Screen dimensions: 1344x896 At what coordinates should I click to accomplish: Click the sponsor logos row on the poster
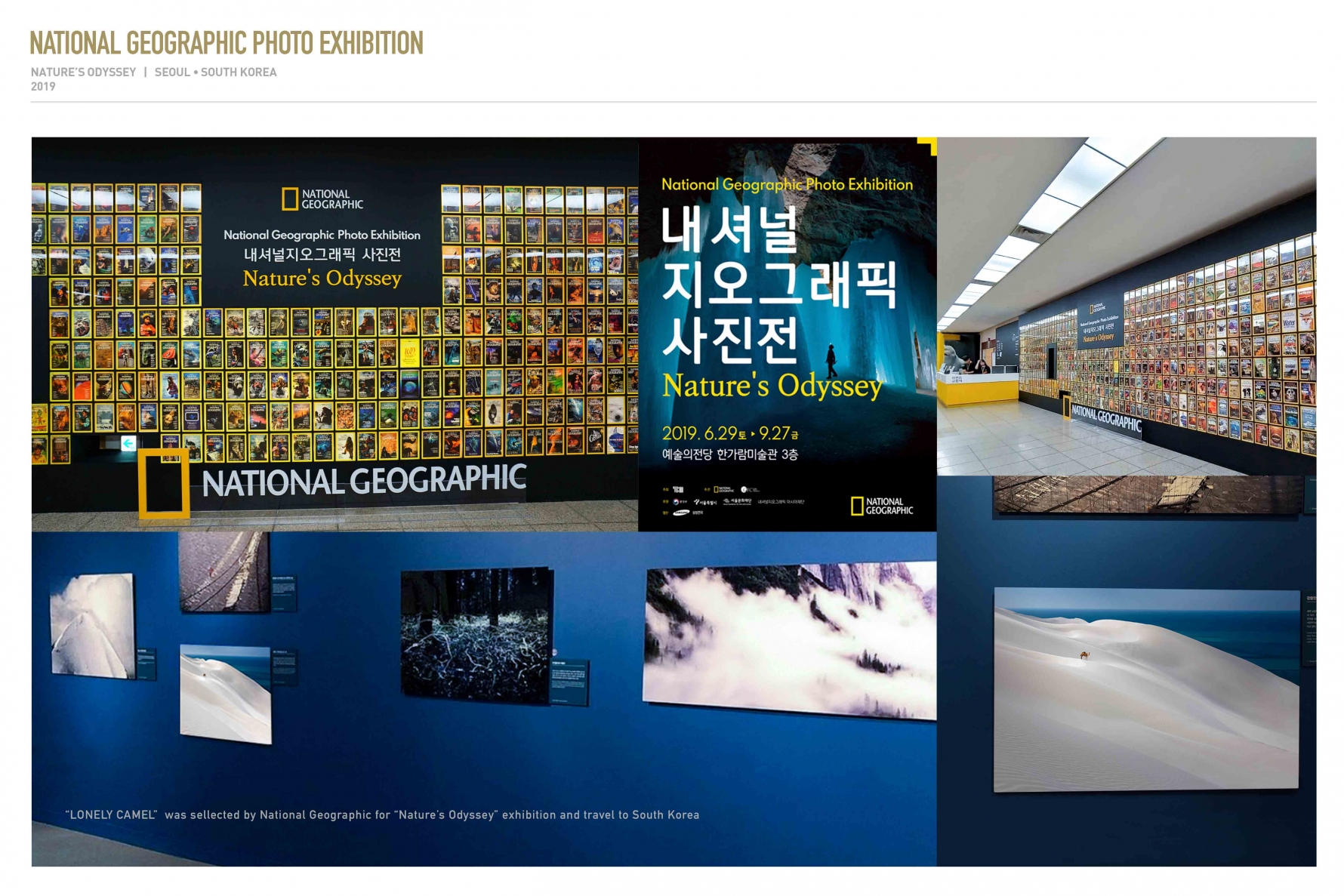pos(733,501)
